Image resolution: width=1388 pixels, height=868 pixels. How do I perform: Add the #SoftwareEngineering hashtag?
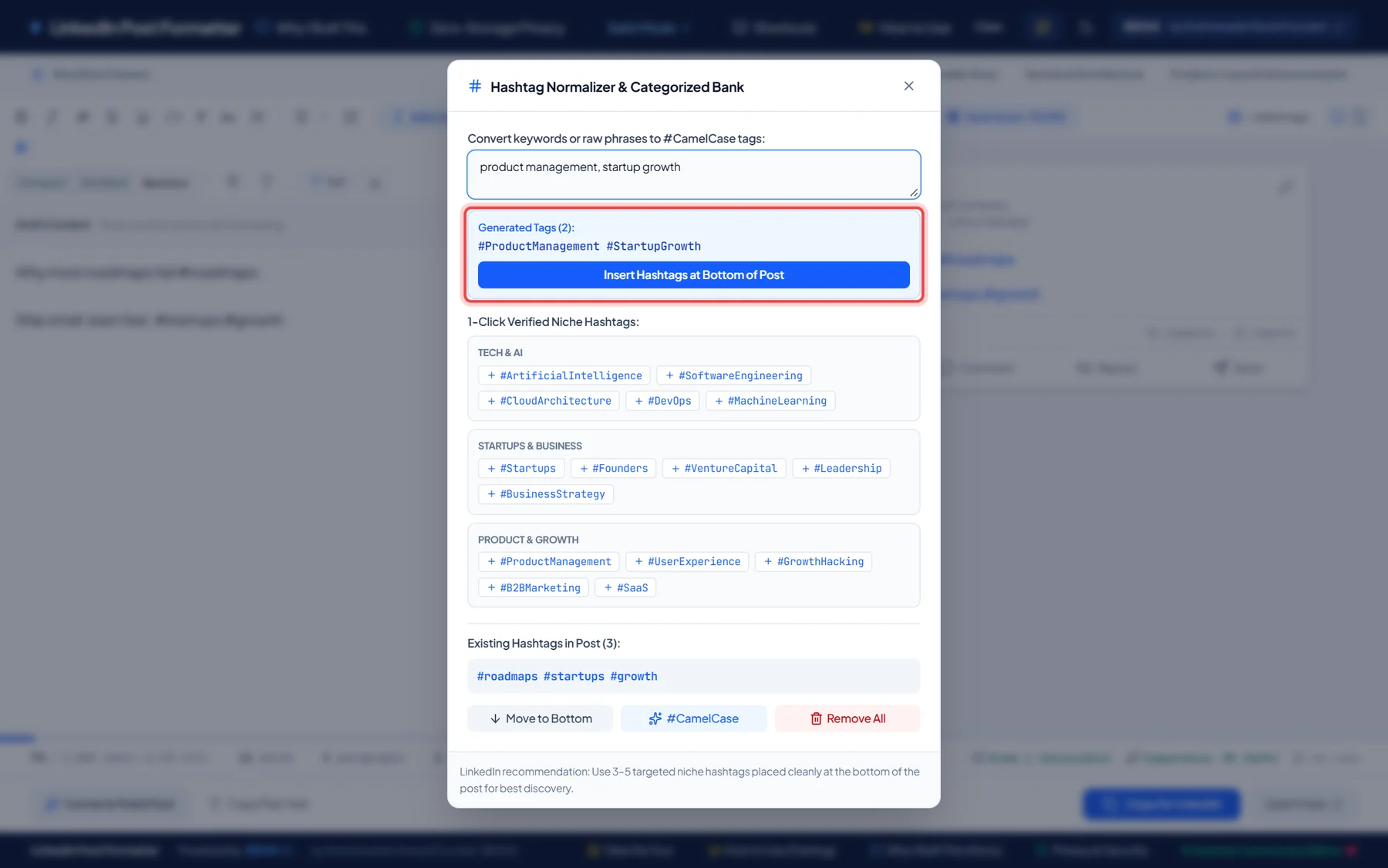tap(733, 375)
